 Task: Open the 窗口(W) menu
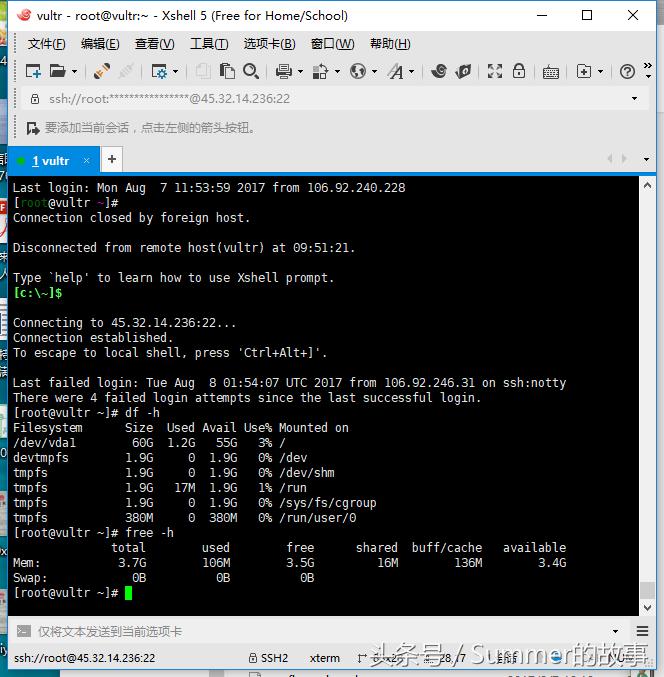click(x=332, y=44)
